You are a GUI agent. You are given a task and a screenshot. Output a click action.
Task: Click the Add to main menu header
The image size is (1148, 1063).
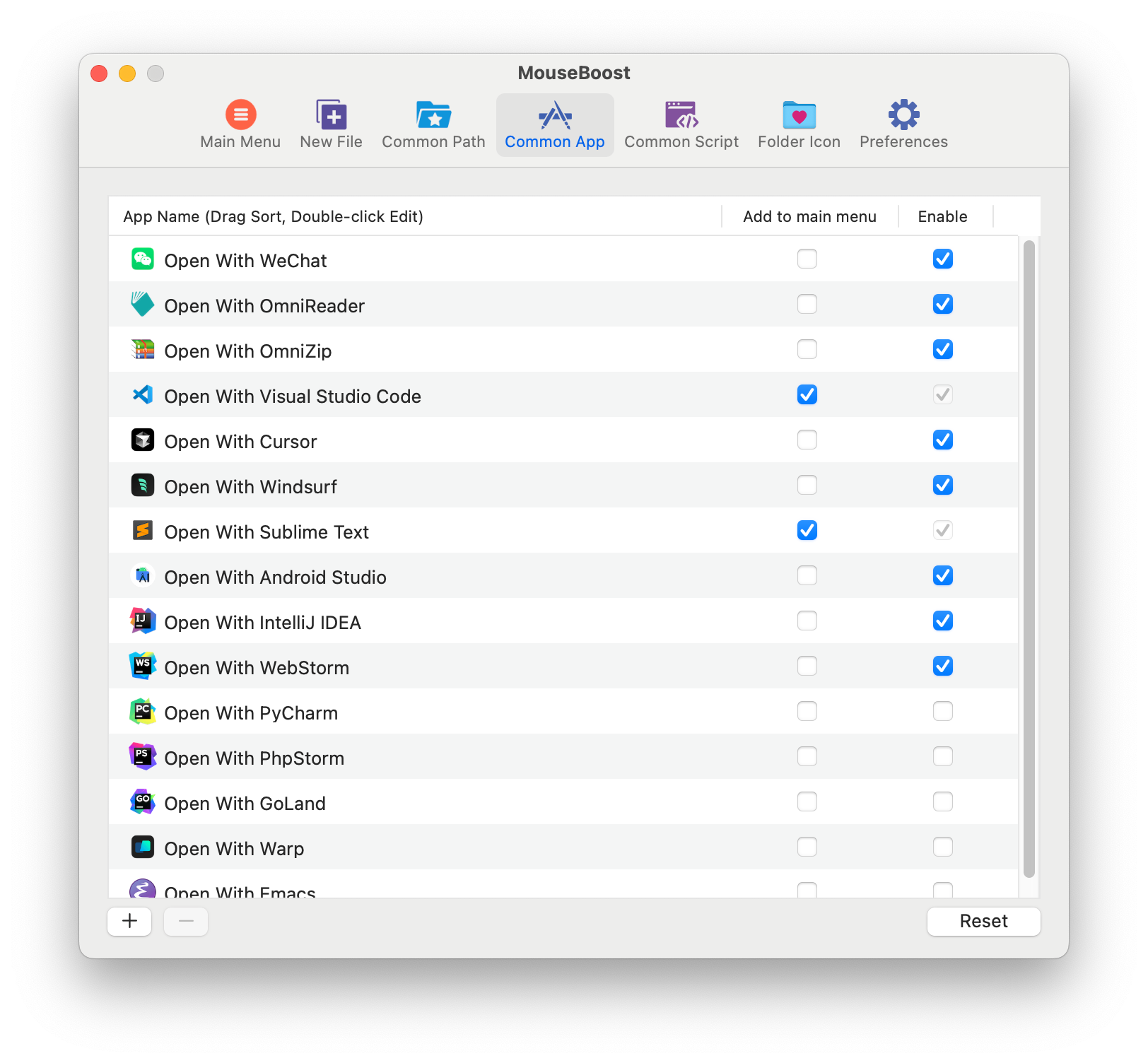pos(809,216)
